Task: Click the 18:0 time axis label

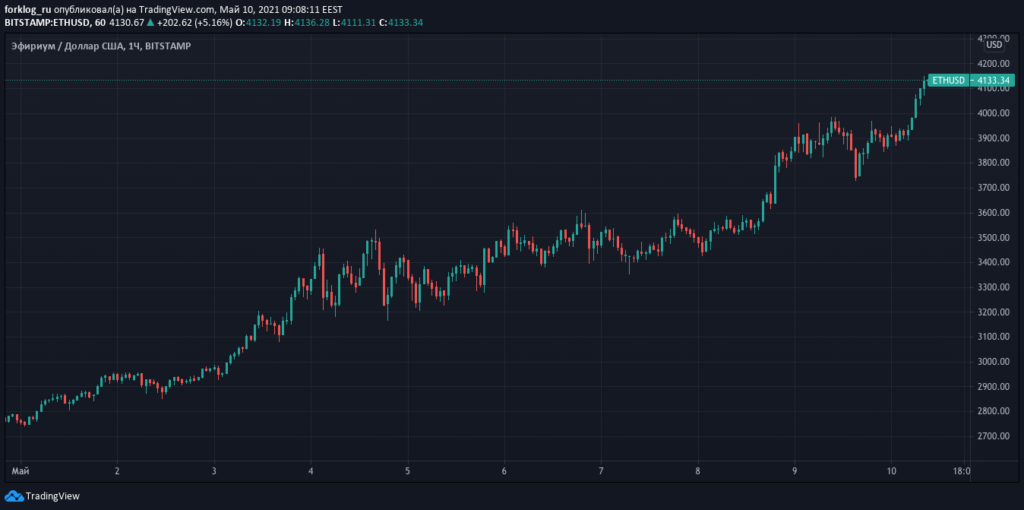Action: point(961,469)
